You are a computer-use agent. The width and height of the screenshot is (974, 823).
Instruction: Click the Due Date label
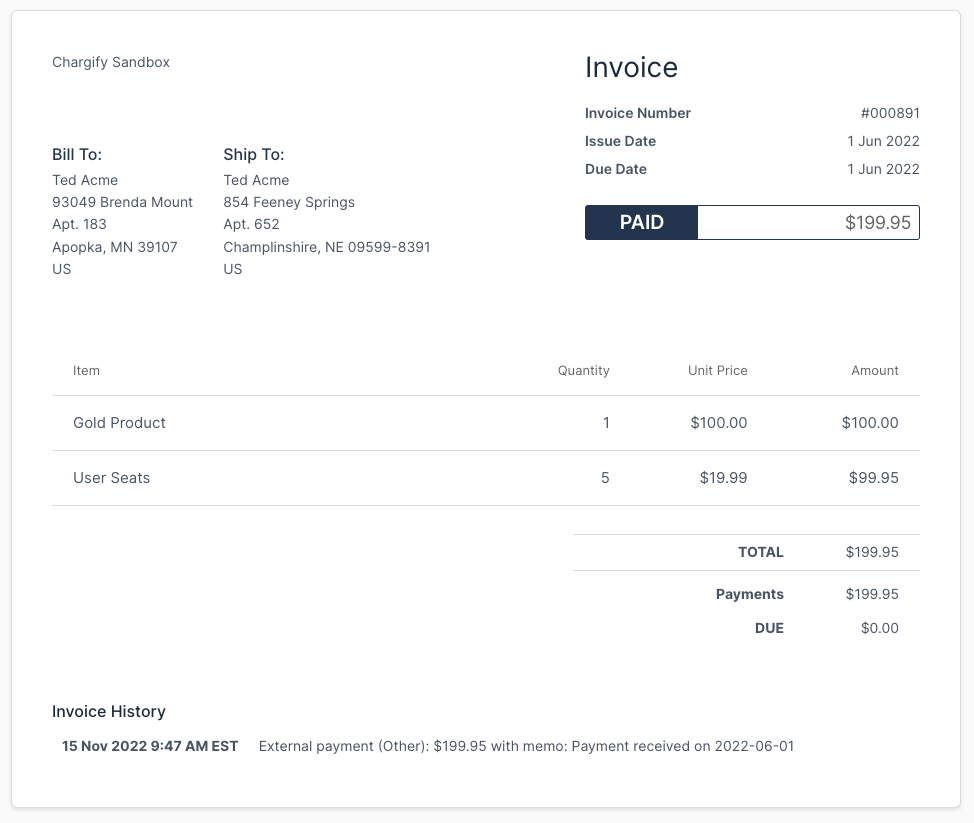click(x=616, y=169)
